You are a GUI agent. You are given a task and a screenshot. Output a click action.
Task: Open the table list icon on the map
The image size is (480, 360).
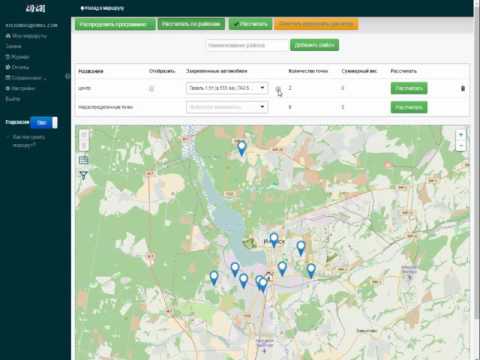[84, 160]
